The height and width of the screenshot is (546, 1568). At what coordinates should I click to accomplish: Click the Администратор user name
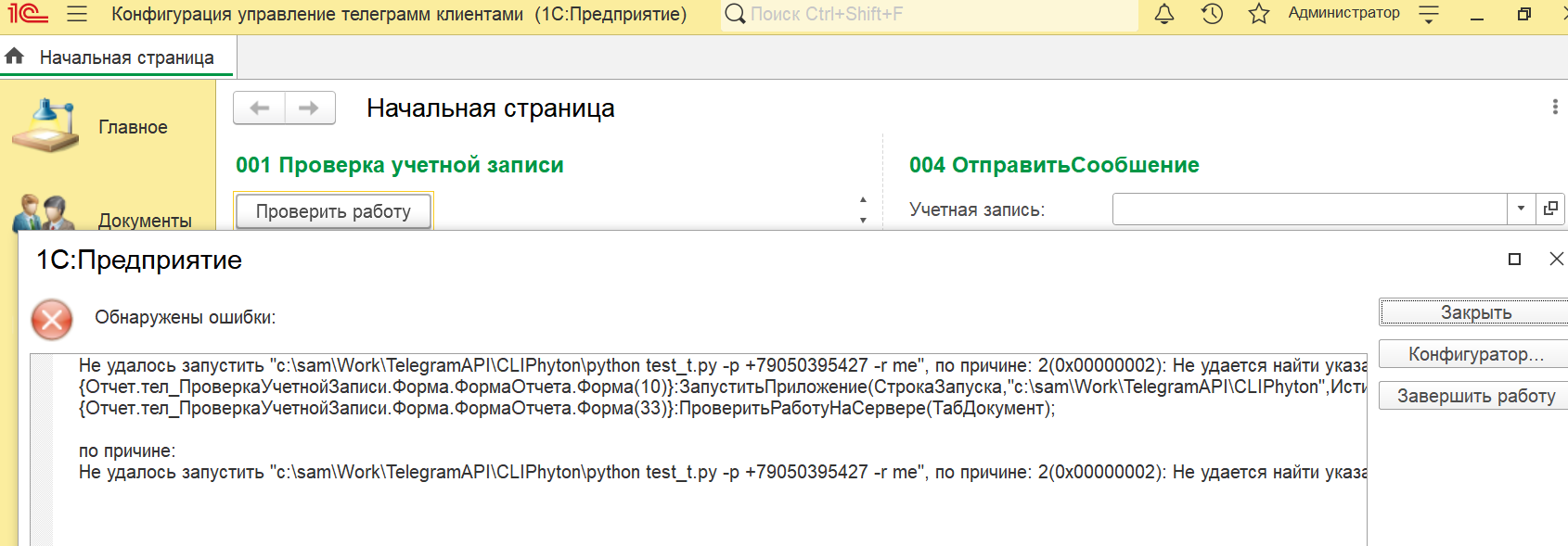(1343, 13)
